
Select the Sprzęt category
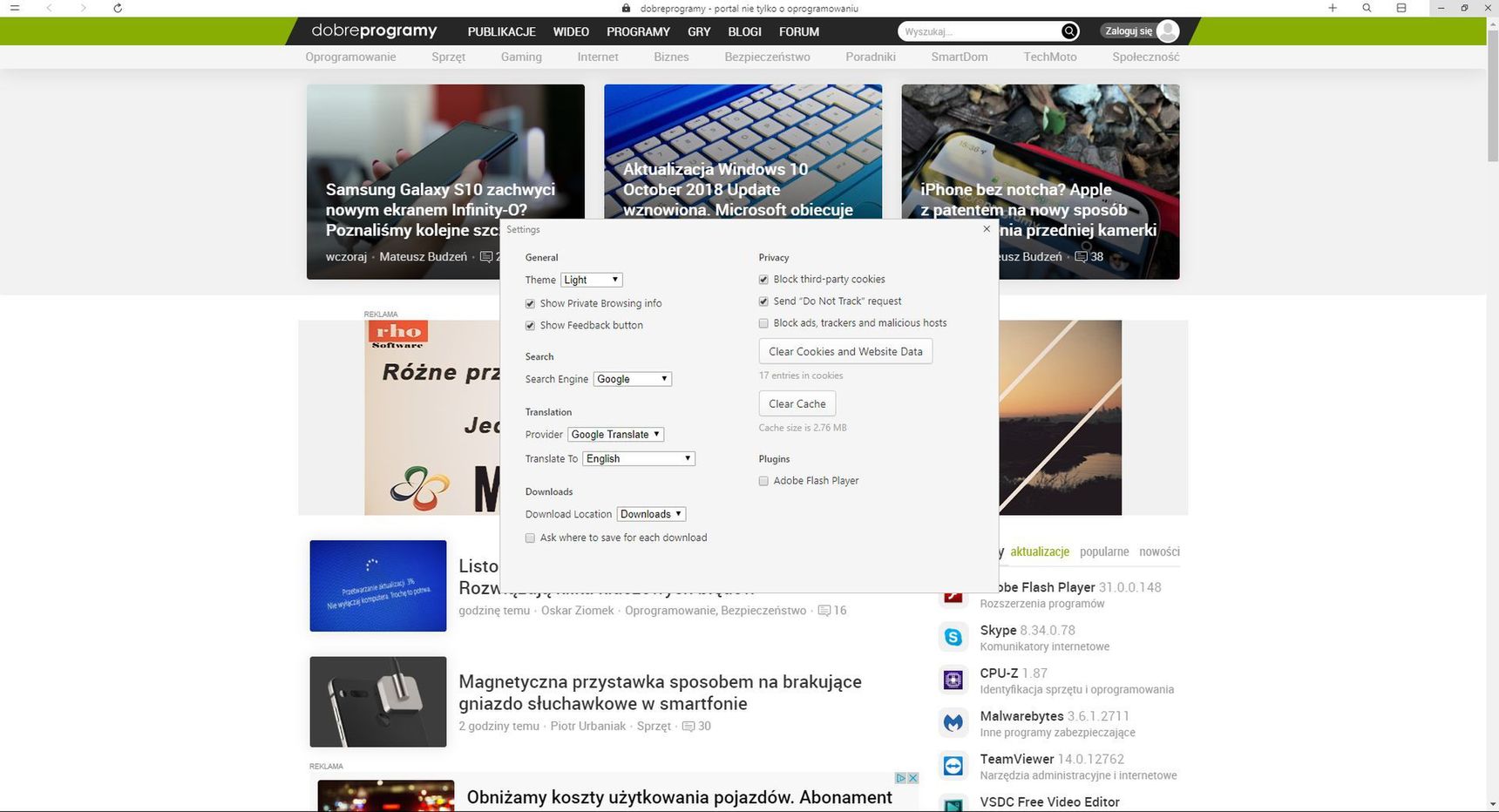[x=448, y=57]
